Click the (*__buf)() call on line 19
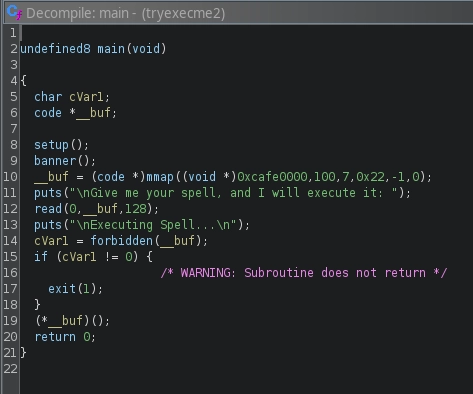Screen dimensions: 473x394 click(72, 321)
